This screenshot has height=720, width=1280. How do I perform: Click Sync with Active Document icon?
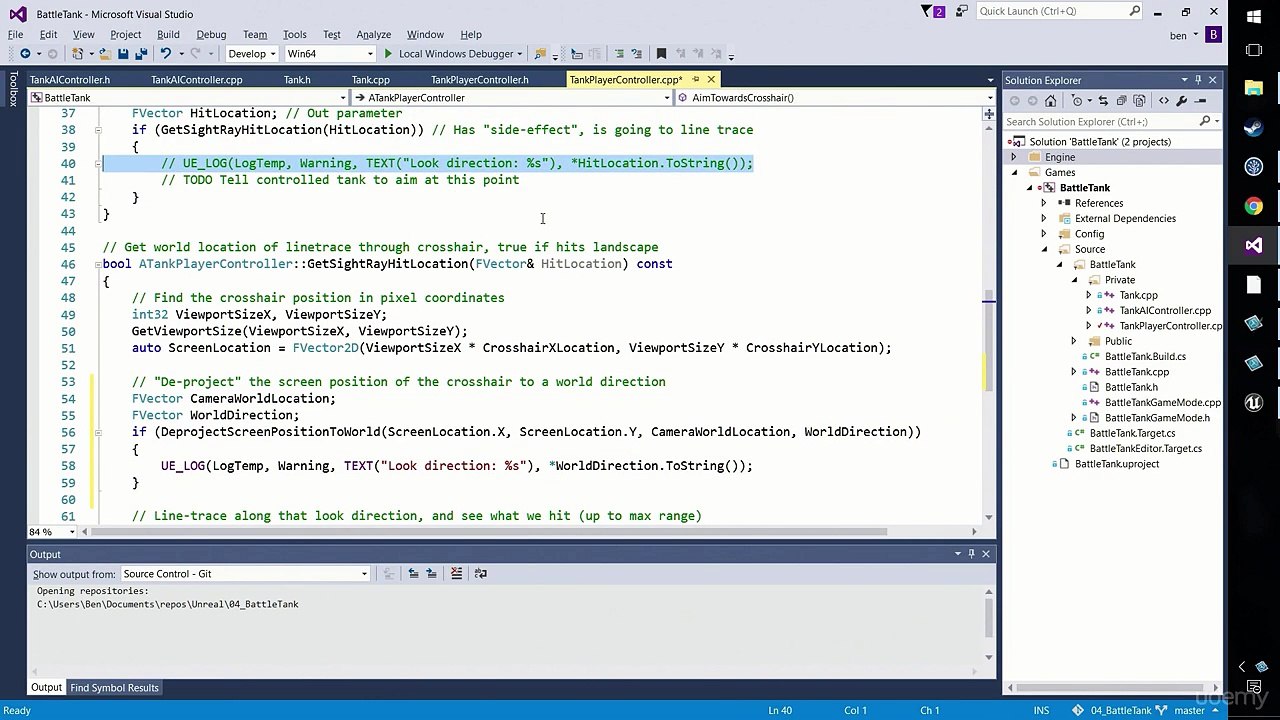pos(1103,101)
